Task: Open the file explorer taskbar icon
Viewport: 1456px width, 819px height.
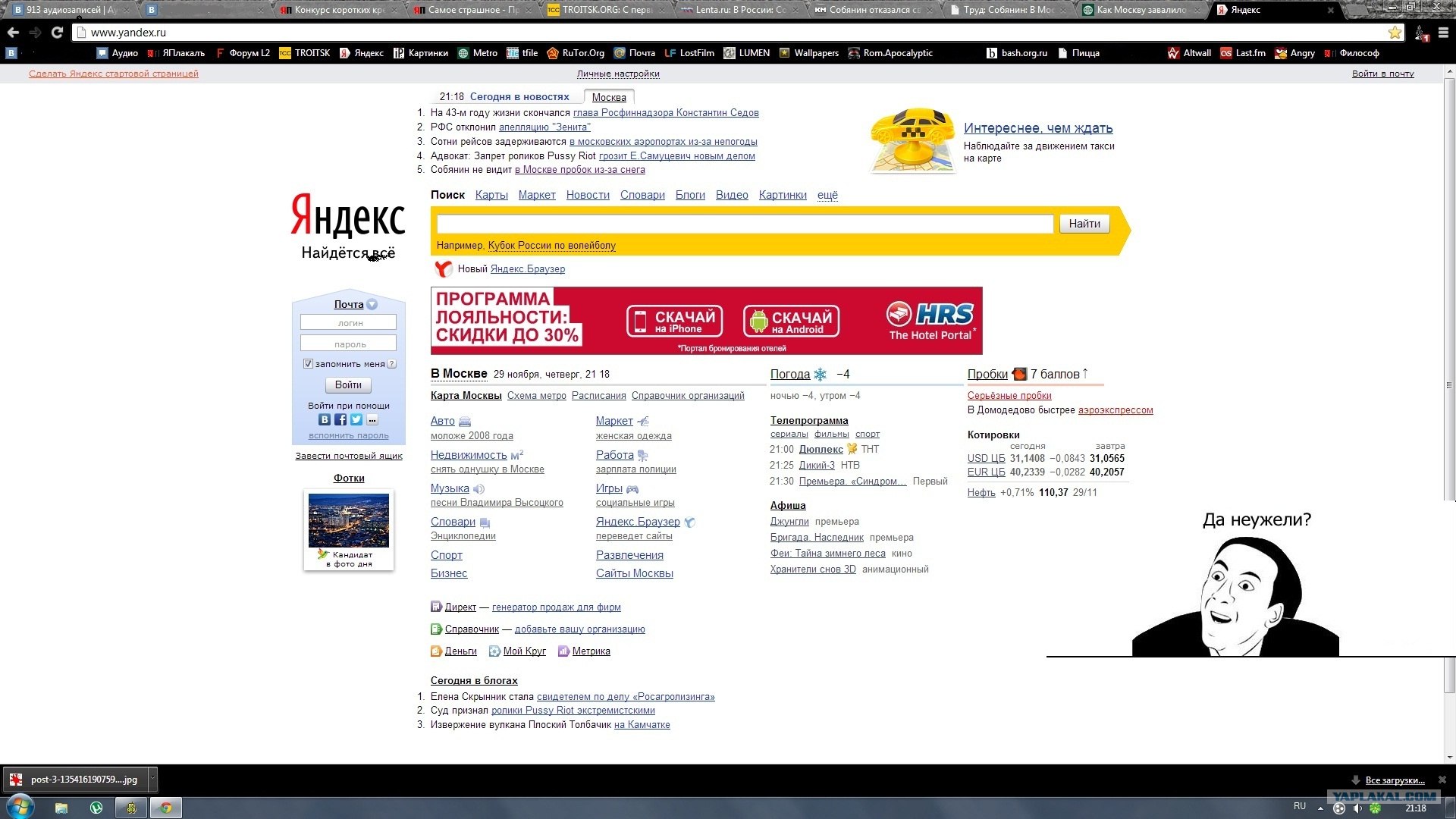Action: (x=61, y=808)
